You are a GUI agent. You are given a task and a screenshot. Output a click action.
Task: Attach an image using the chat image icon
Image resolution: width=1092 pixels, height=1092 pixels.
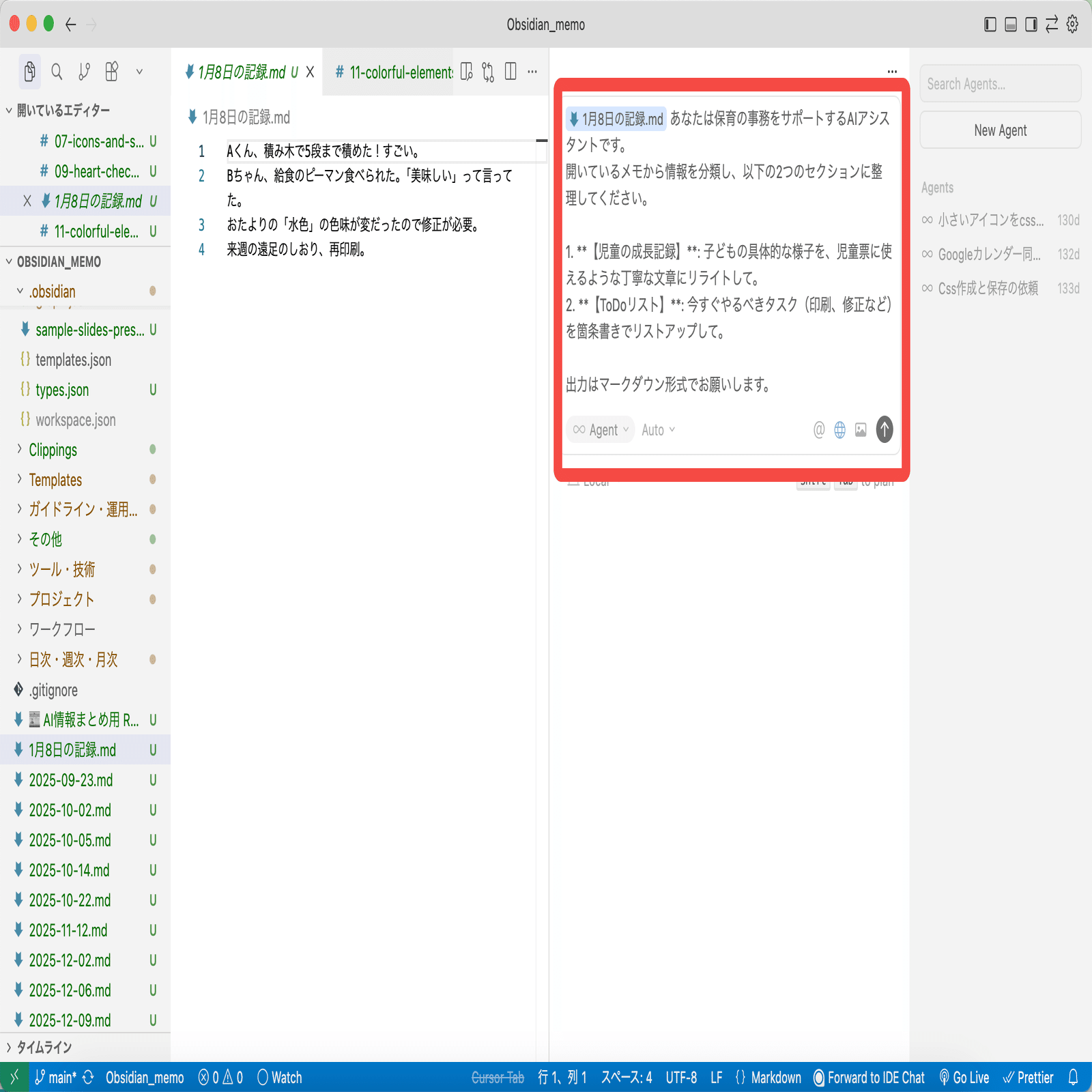click(x=859, y=430)
